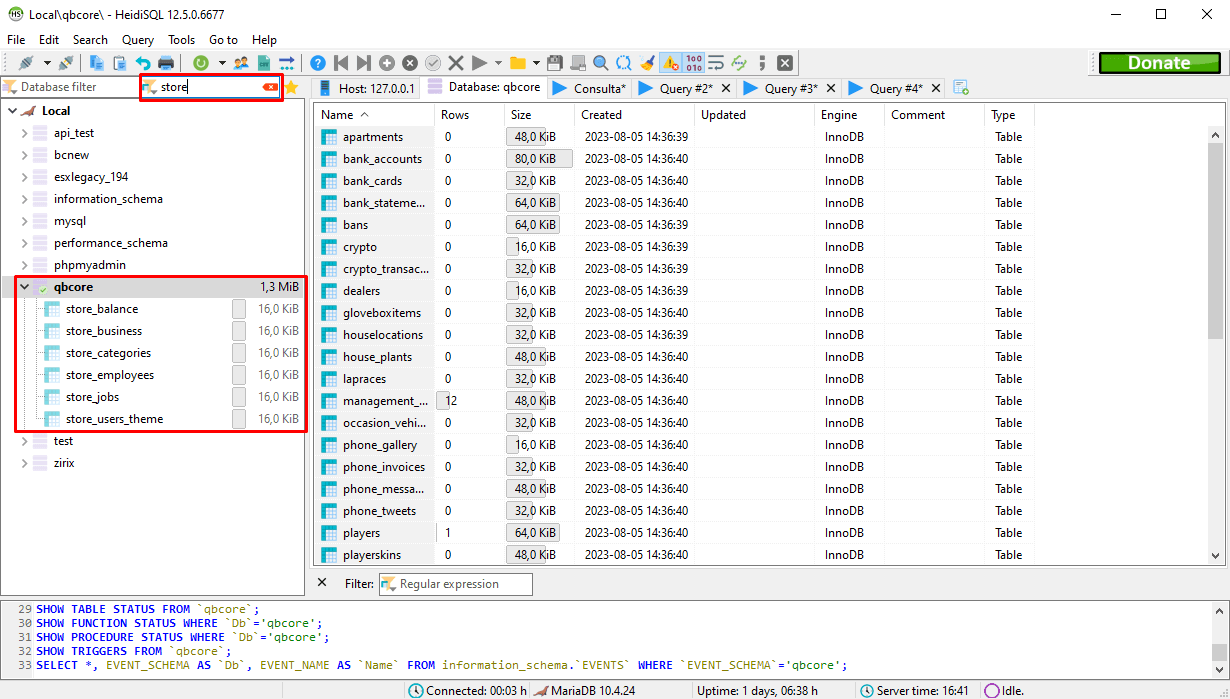Click the table filter field containing store
The height and width of the screenshot is (699, 1230).
click(210, 87)
